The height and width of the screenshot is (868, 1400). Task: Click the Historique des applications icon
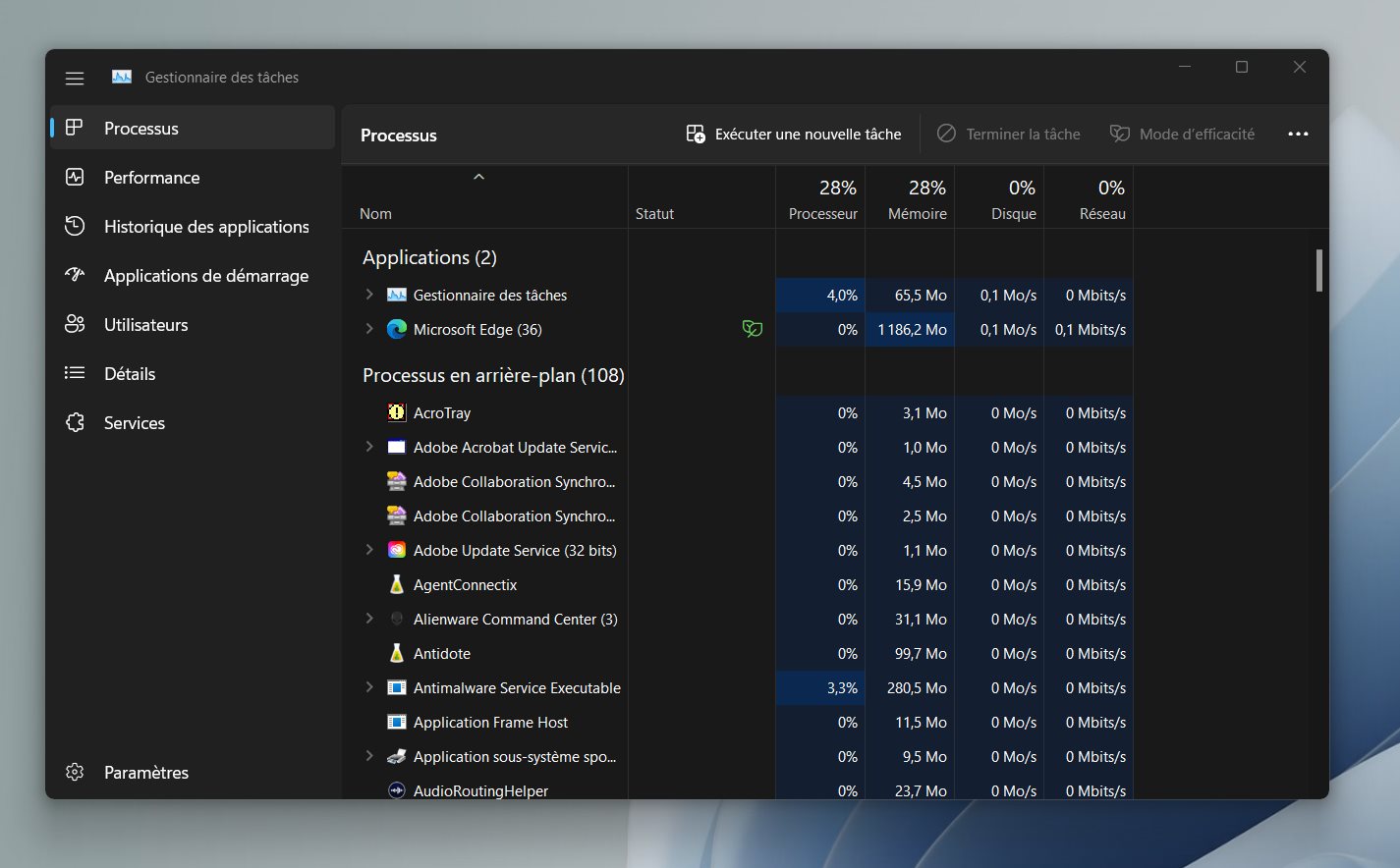tap(75, 226)
